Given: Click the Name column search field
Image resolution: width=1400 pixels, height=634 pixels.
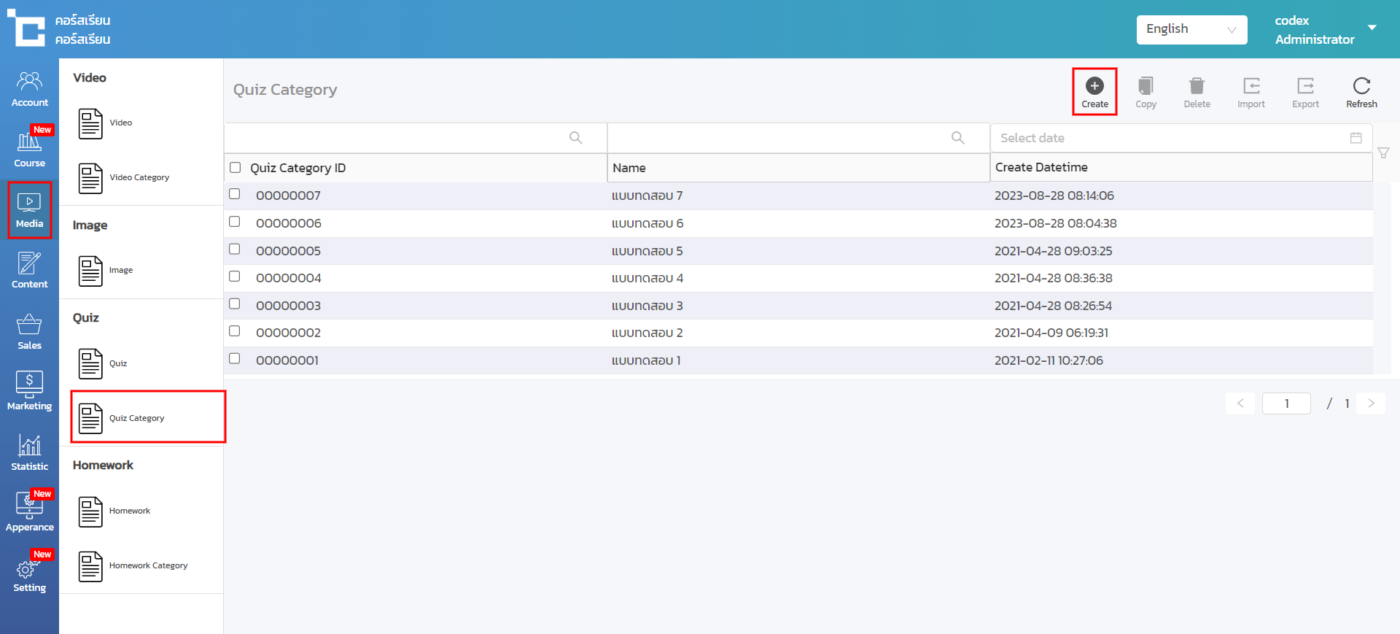Looking at the screenshot, I should [780, 138].
